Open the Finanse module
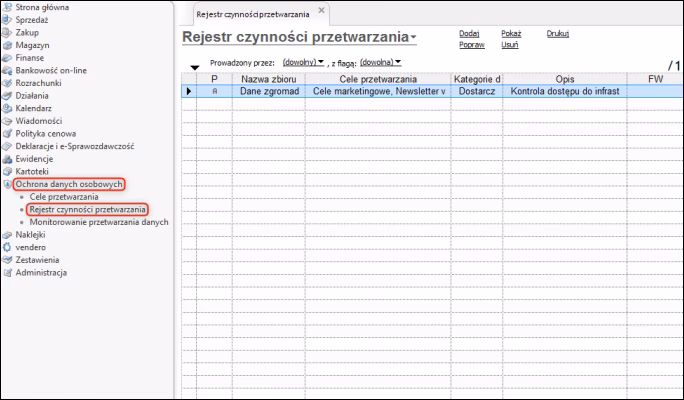This screenshot has height=400, width=684. tap(30, 58)
